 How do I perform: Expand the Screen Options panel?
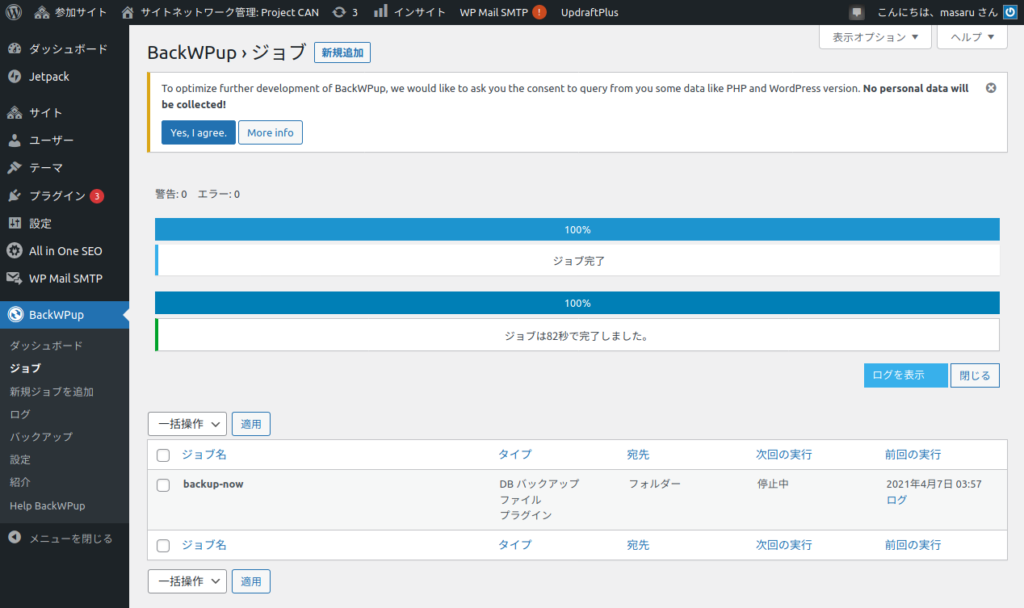[x=875, y=37]
